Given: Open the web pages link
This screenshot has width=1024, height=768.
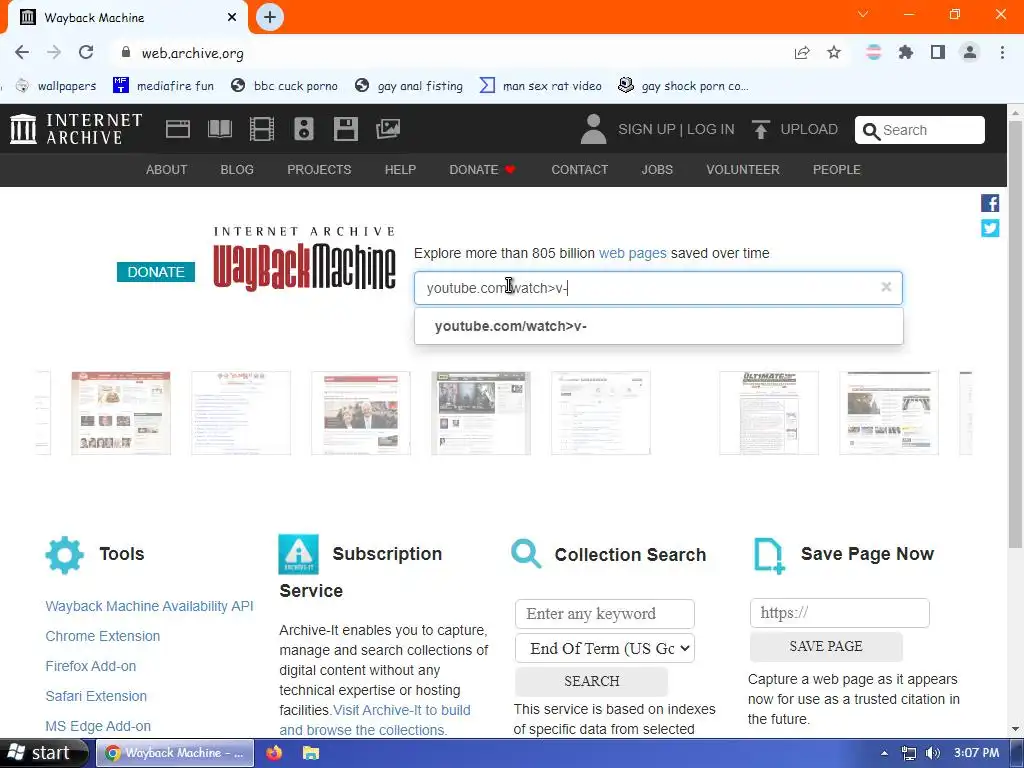Looking at the screenshot, I should coord(632,253).
